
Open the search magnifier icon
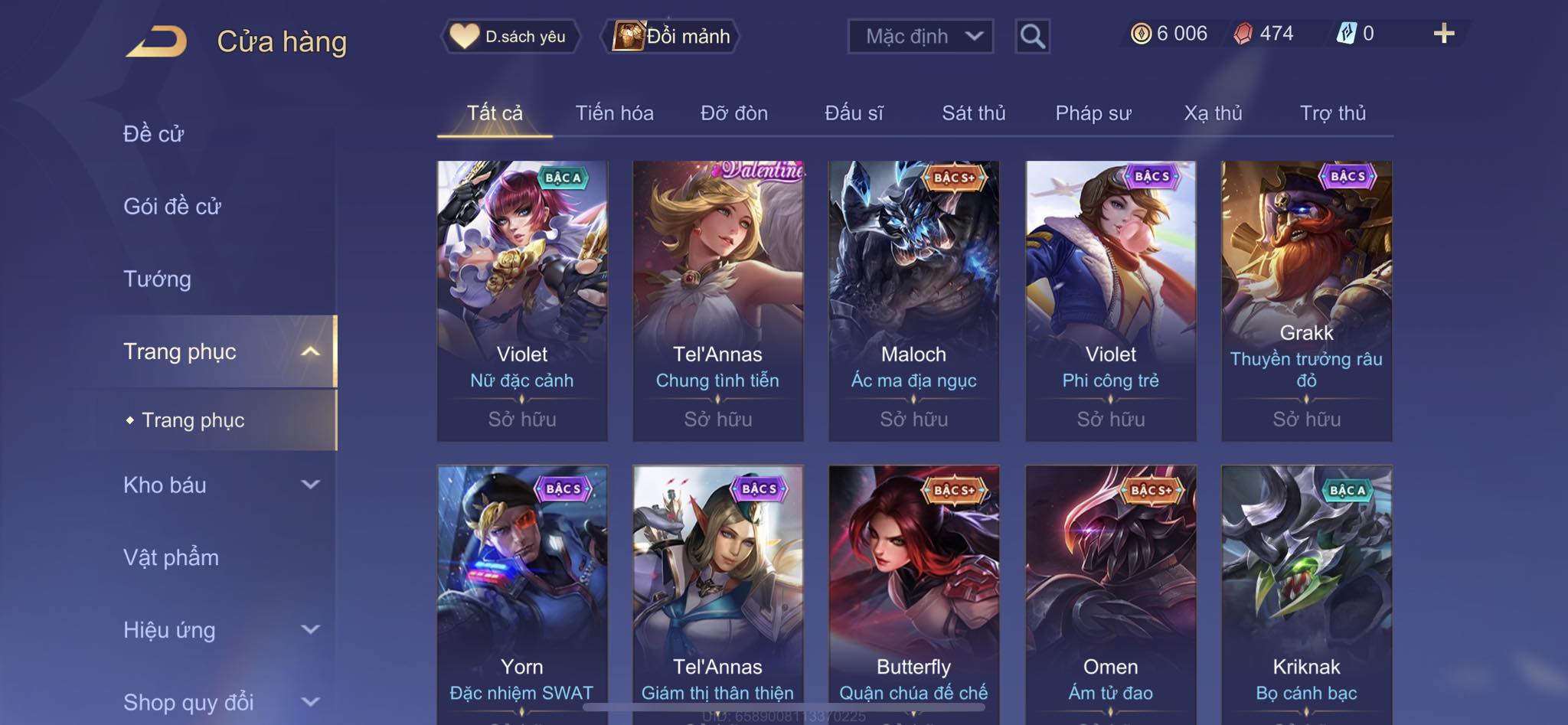(x=1032, y=36)
